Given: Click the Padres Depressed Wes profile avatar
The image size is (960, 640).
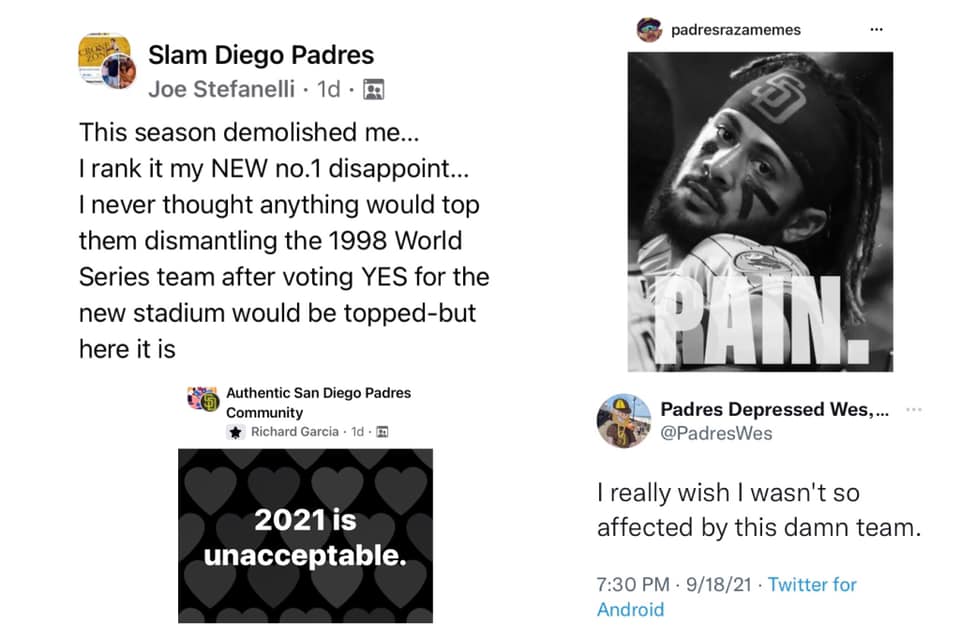Looking at the screenshot, I should click(x=624, y=420).
